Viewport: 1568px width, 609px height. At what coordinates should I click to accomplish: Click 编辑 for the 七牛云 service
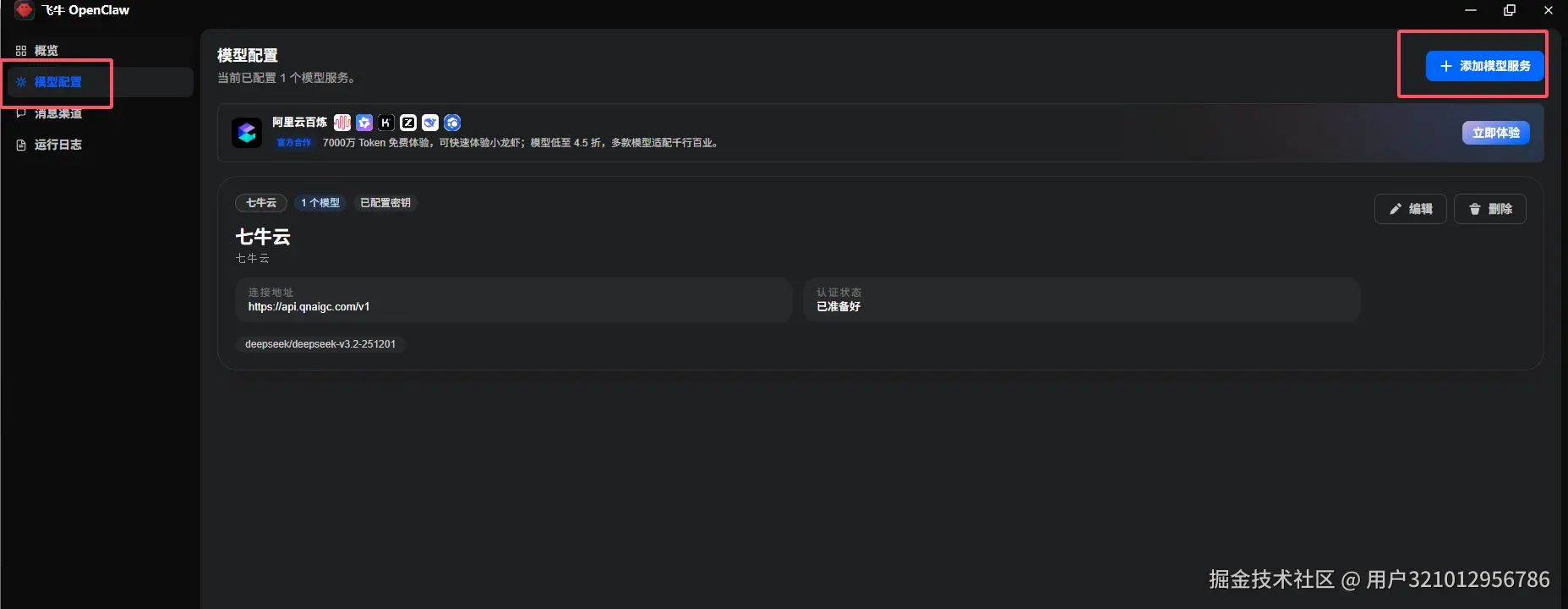click(1410, 209)
